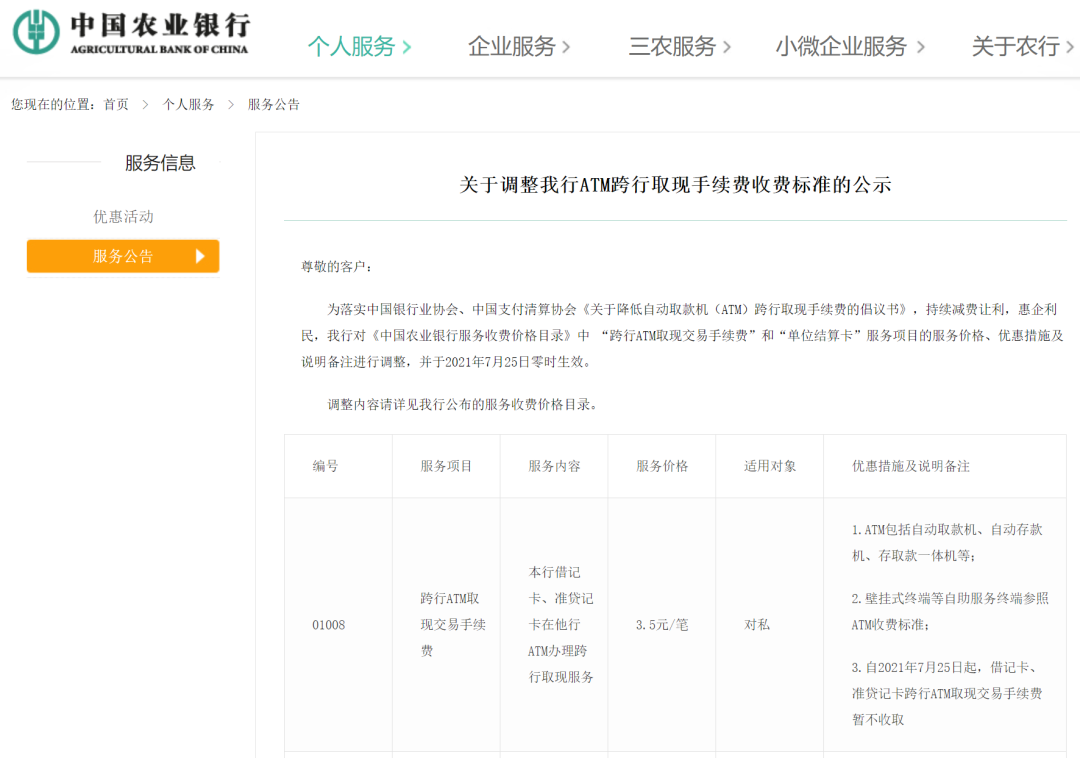Image resolution: width=1080 pixels, height=758 pixels.
Task: Open the 关于农行 menu
Action: pos(1016,46)
